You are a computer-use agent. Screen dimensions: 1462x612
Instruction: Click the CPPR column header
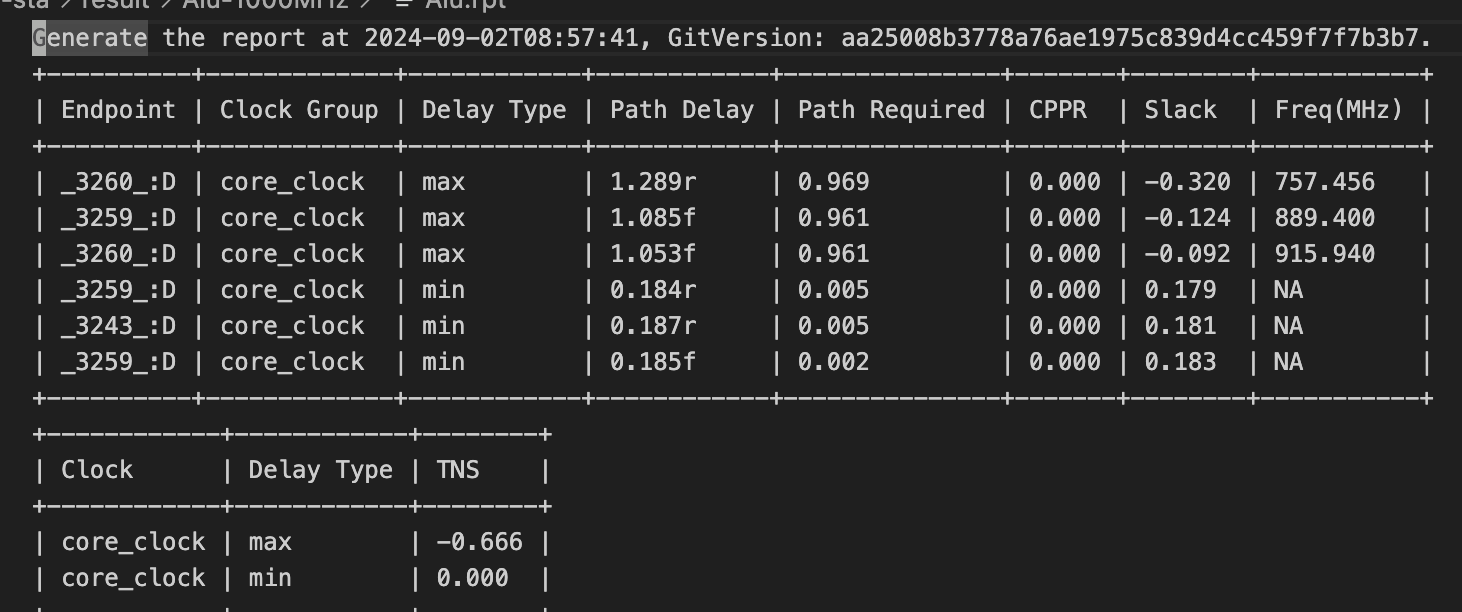click(x=1058, y=110)
